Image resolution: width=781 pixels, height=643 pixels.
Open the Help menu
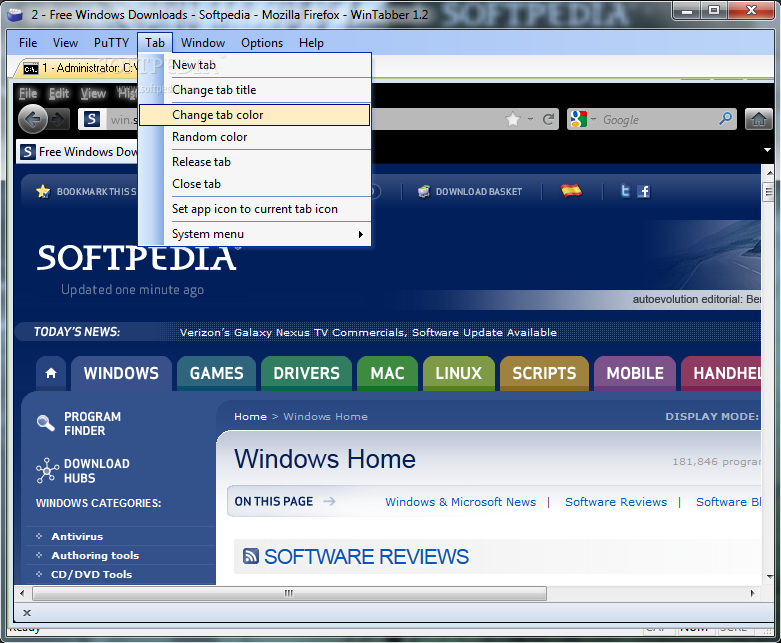coord(311,43)
